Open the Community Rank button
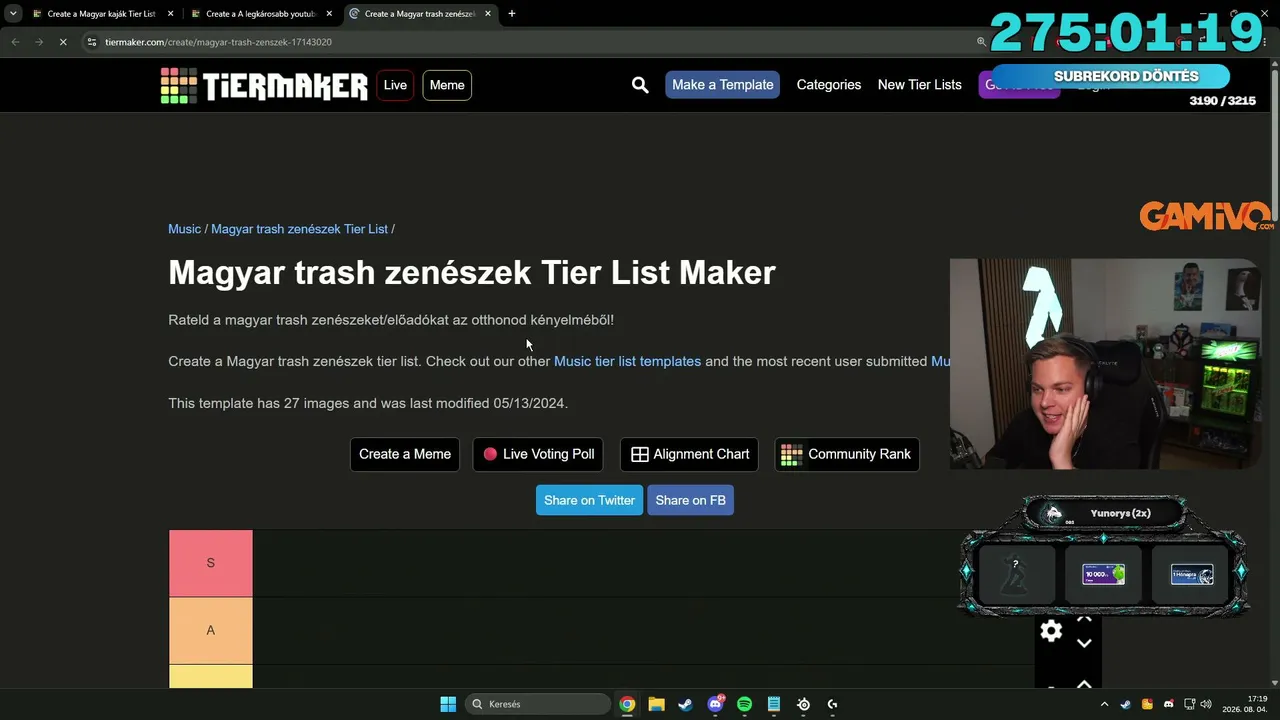Viewport: 1280px width, 720px height. (x=847, y=454)
